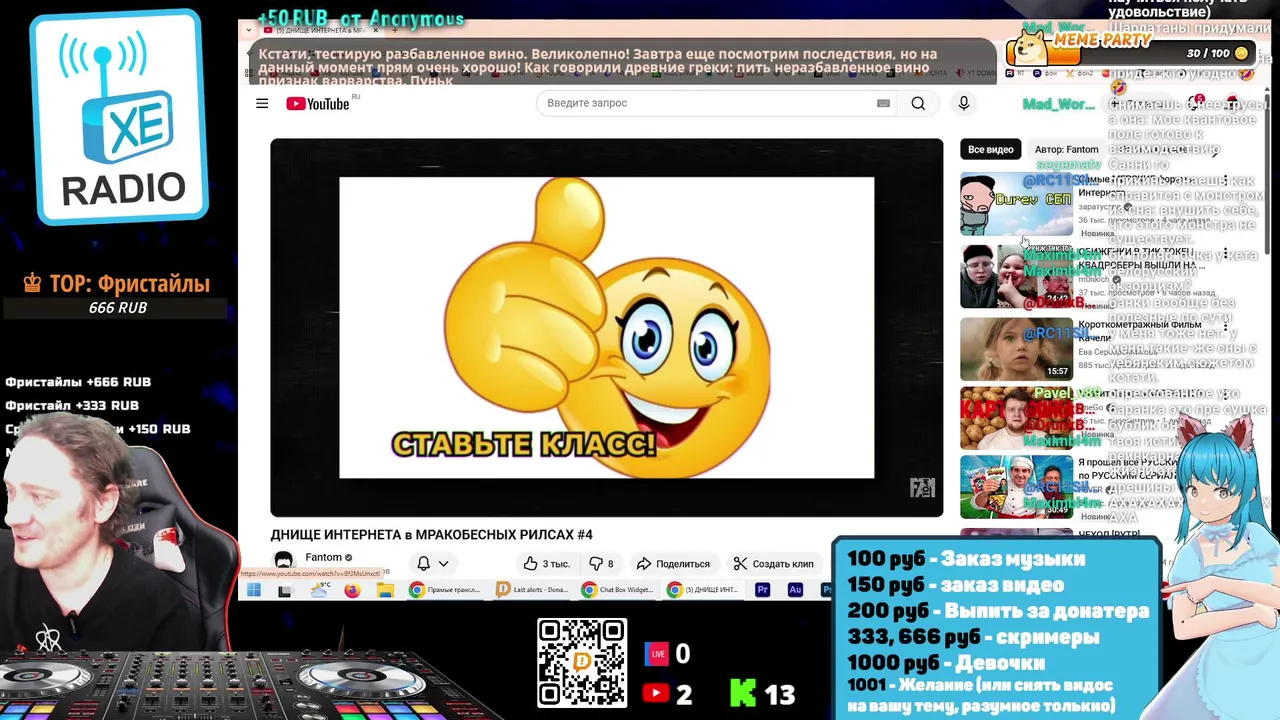Open the potato-themed suggested video thumbnail
The height and width of the screenshot is (720, 1280).
click(x=1016, y=418)
